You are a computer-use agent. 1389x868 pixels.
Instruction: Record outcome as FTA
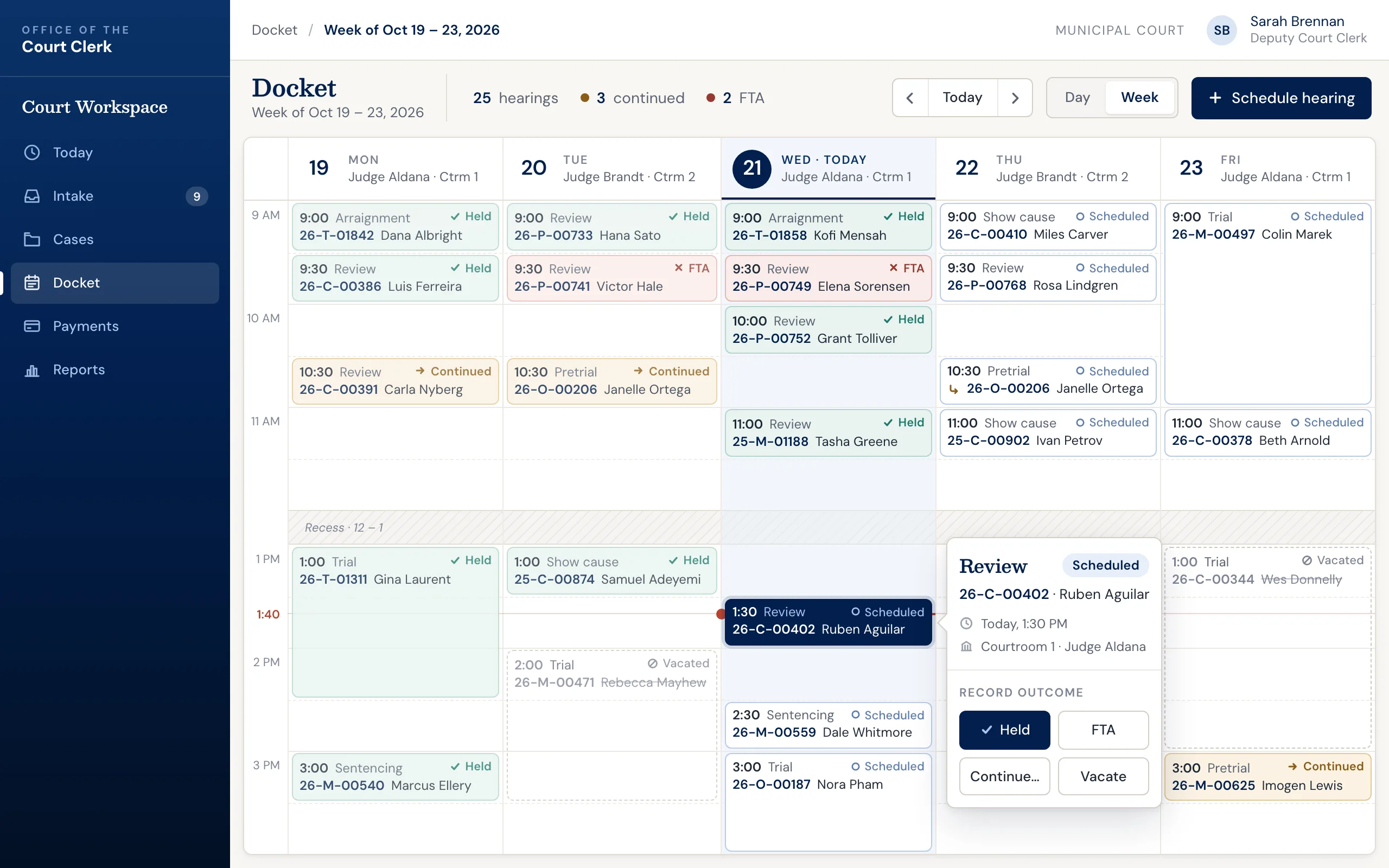point(1103,730)
